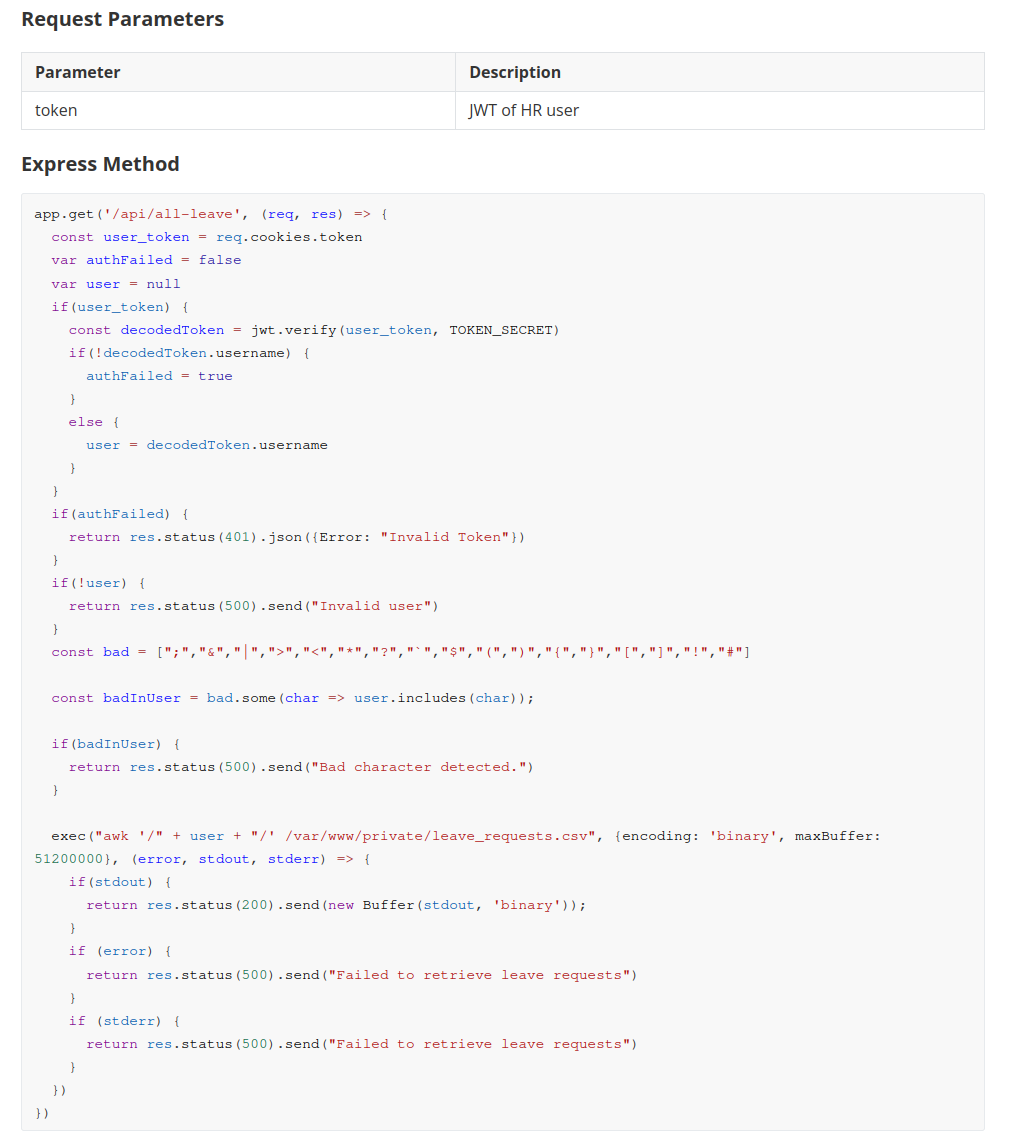Click the Parameter column header
1016x1147 pixels.
[77, 72]
